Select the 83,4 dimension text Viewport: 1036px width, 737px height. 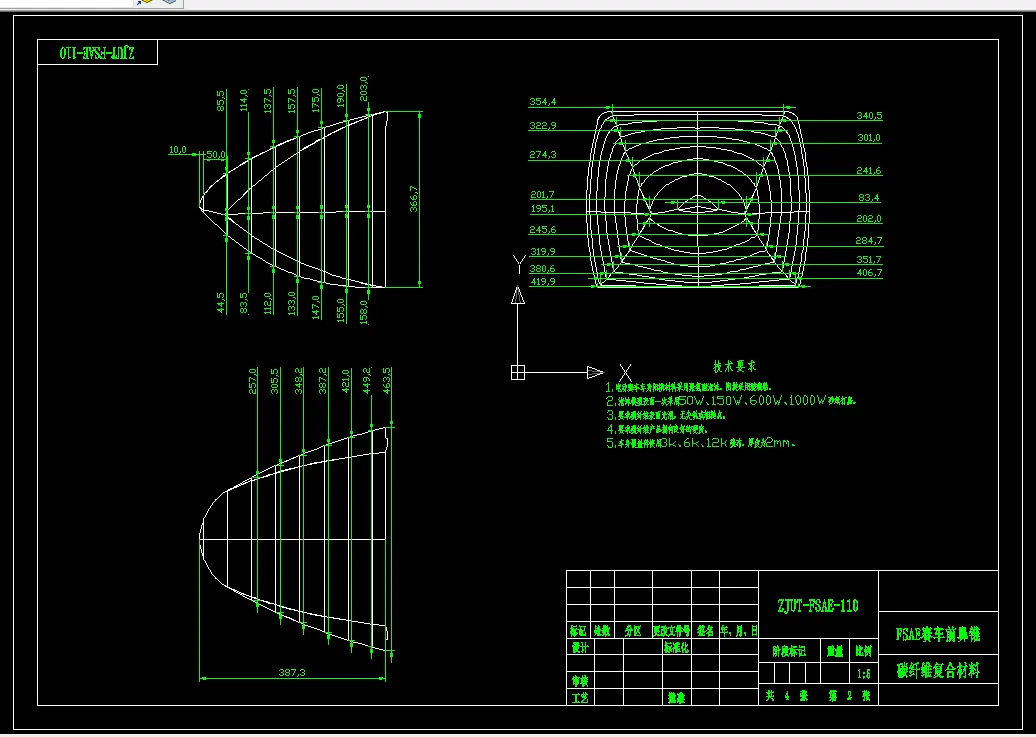pyautogui.click(x=869, y=197)
